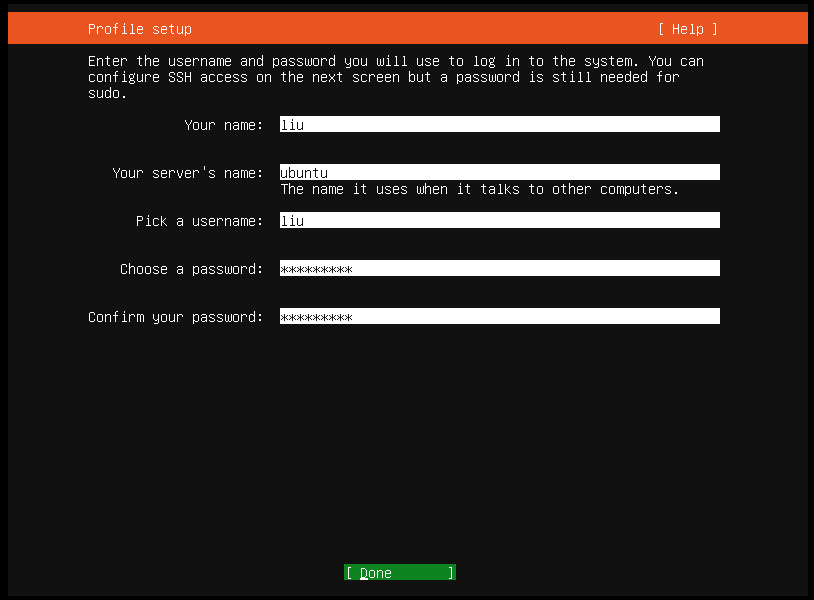Click the 'Profile setup' title text

tap(140, 29)
